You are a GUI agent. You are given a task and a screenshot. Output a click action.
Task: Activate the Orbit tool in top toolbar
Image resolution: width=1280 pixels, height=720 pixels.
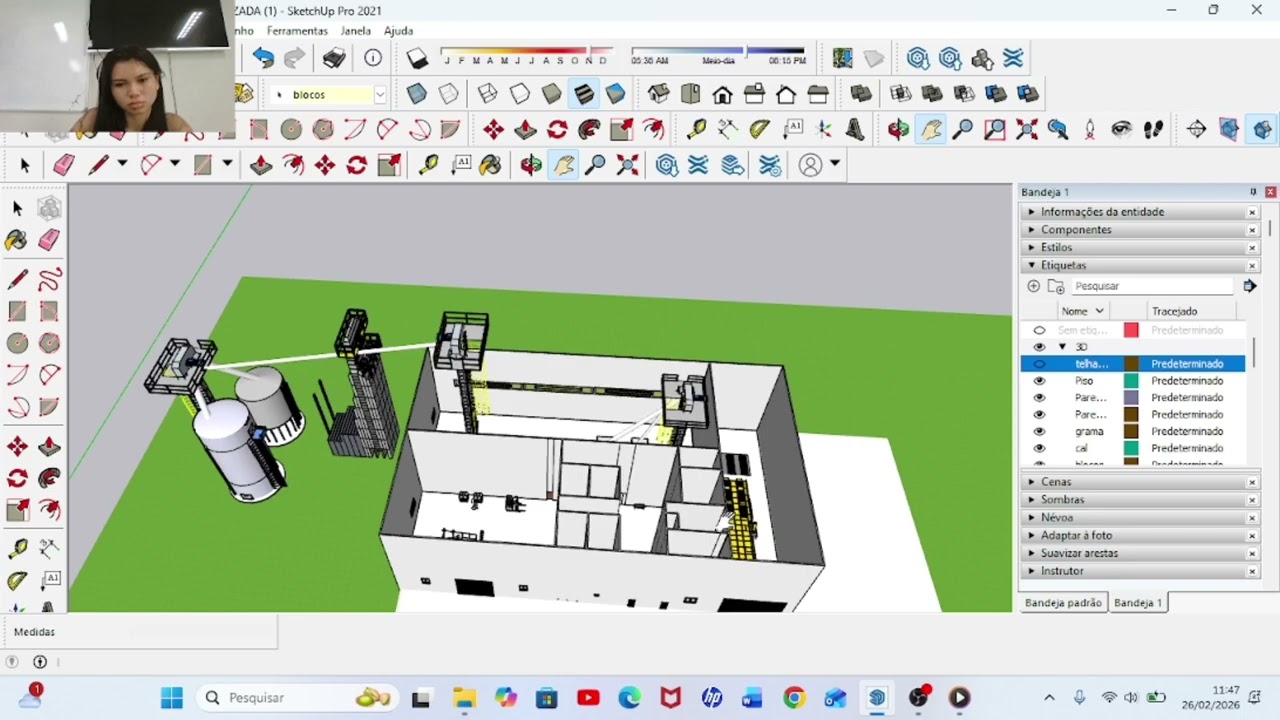[898, 129]
